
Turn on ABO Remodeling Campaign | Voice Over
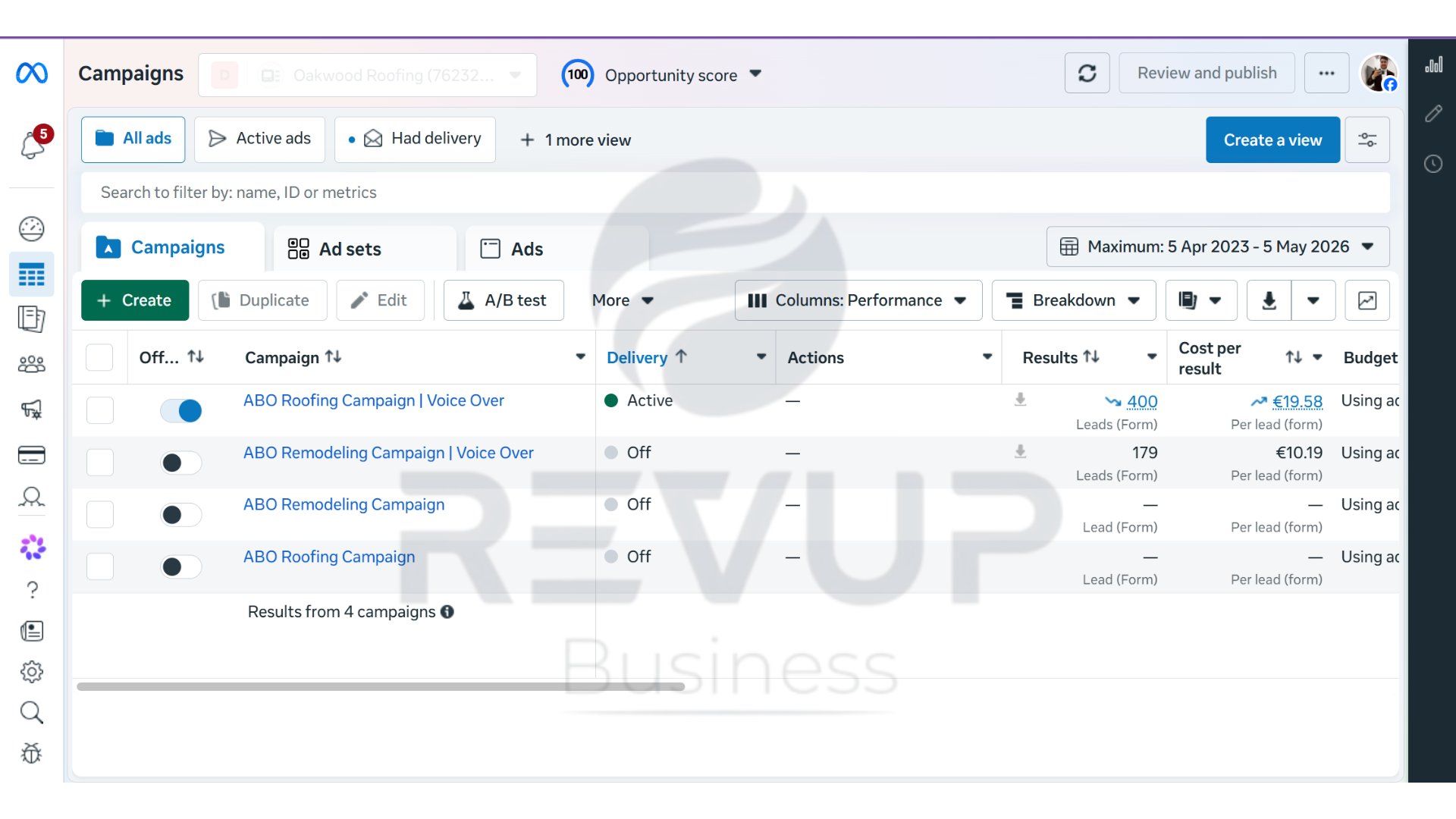(x=181, y=463)
